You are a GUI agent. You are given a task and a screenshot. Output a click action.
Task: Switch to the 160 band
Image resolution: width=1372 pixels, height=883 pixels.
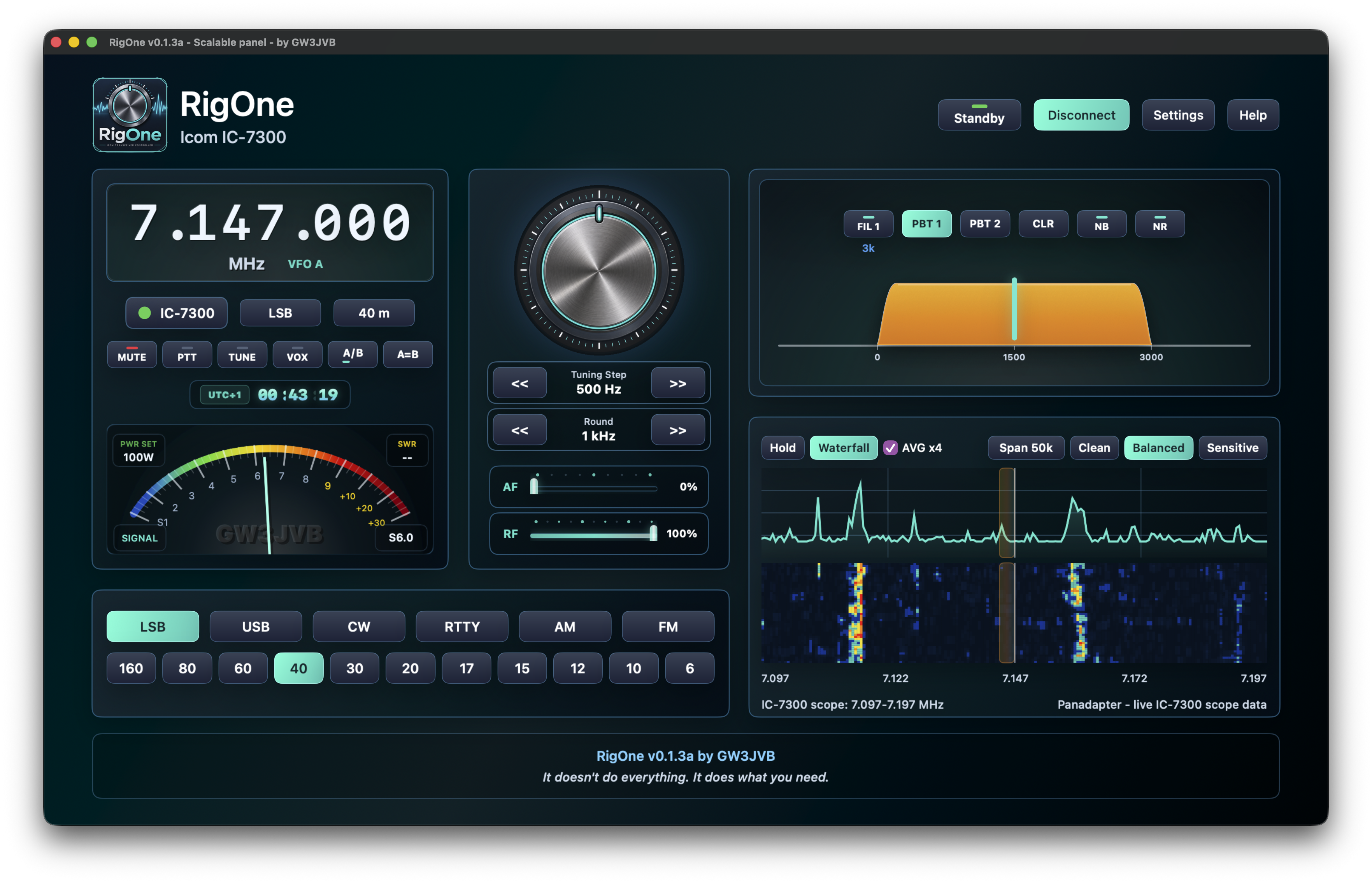[131, 668]
